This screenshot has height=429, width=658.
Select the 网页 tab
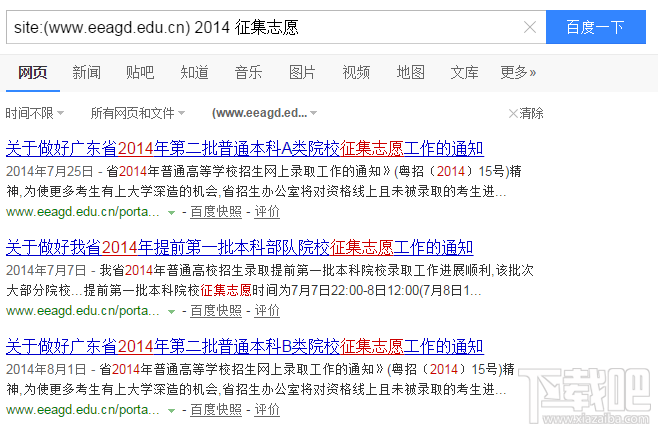coord(33,72)
